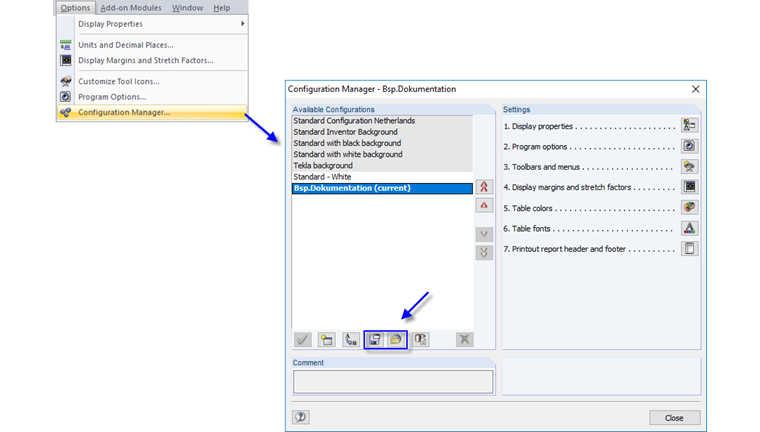Click the help question mark icon
The height and width of the screenshot is (432, 760).
click(301, 417)
